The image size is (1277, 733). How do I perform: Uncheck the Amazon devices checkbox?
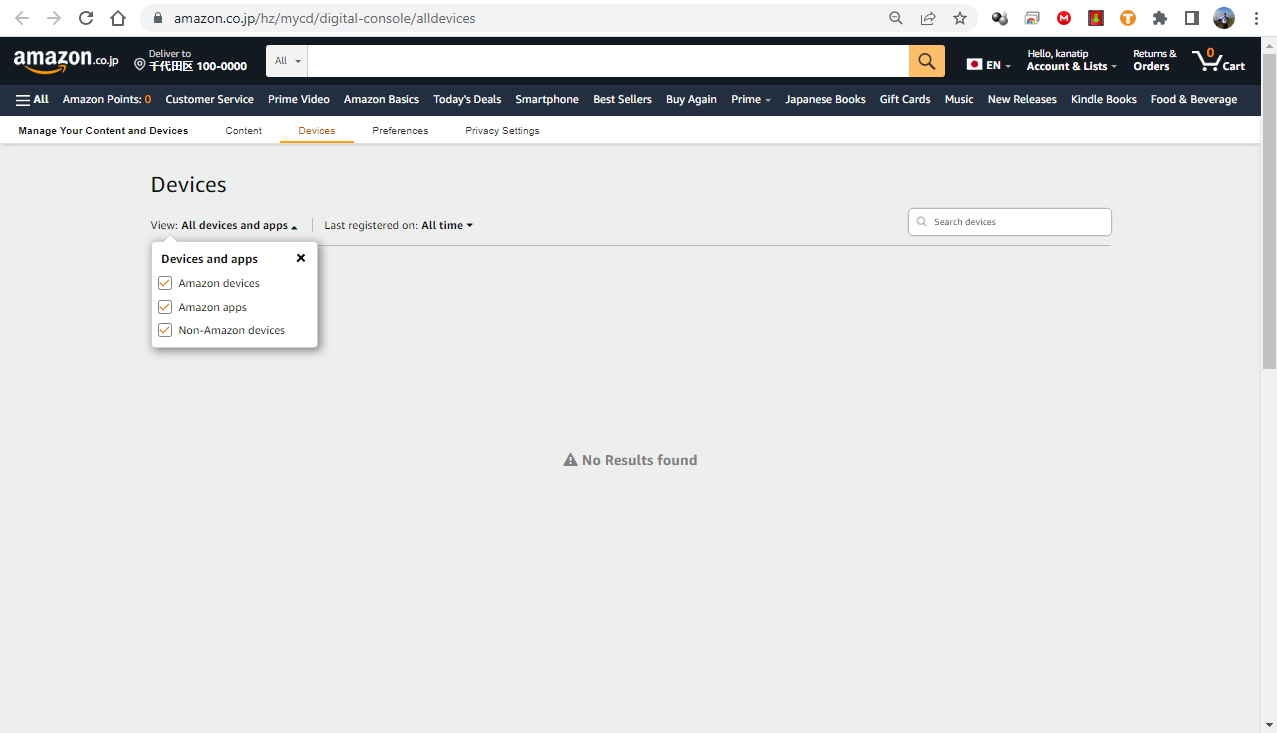pyautogui.click(x=165, y=283)
